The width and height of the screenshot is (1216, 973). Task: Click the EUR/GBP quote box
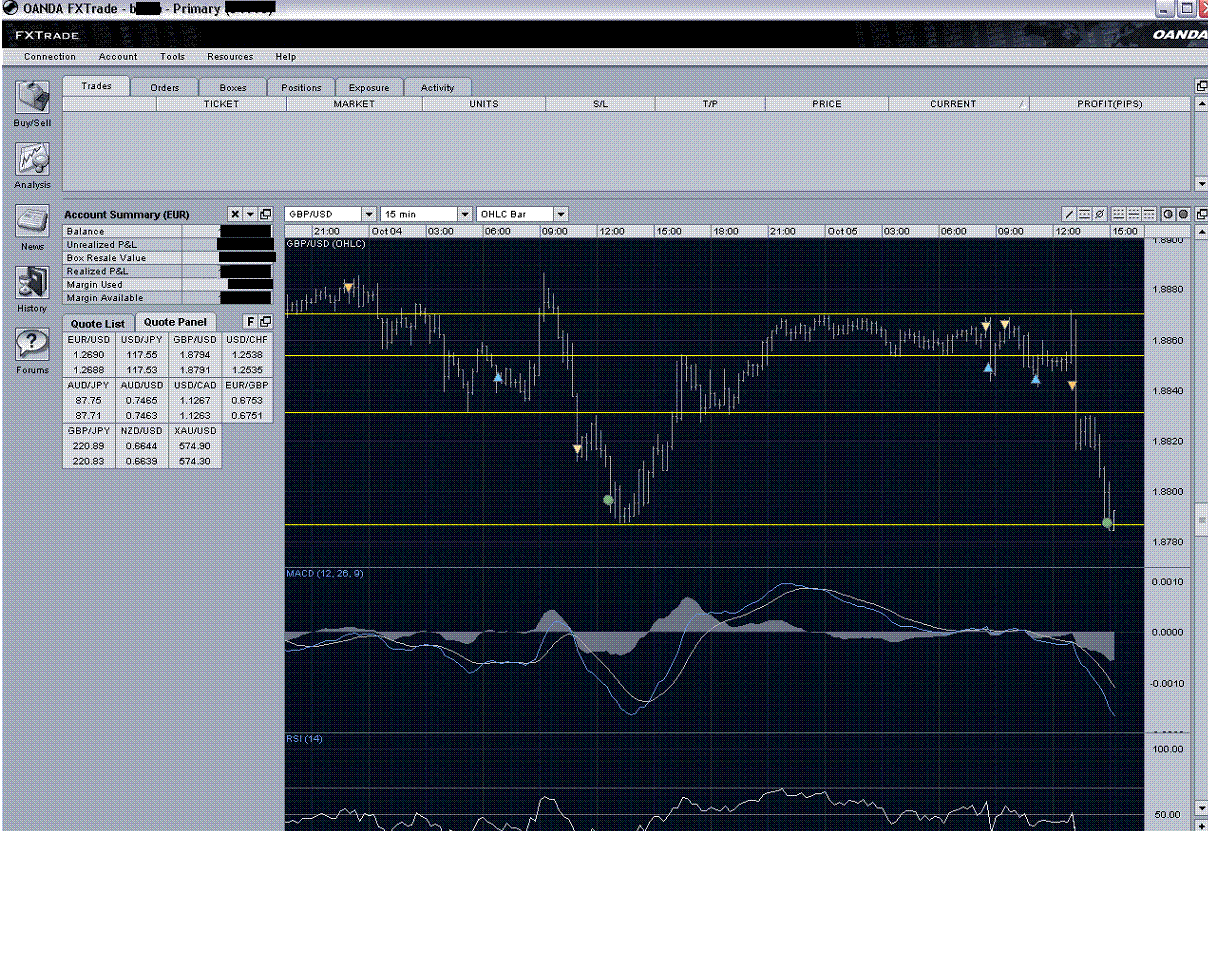247,400
